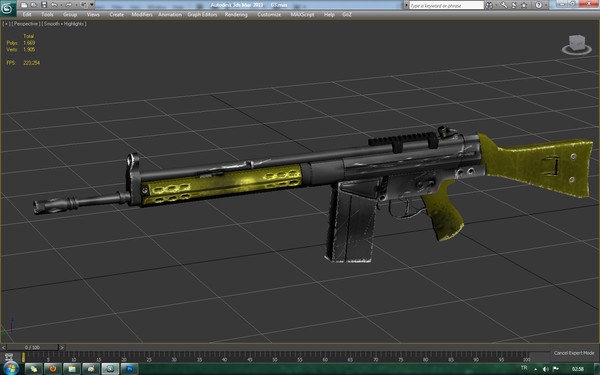Viewport: 600px width, 375px height.
Task: Click the taskbar icon left of 3ds Max
Action: [x=91, y=369]
